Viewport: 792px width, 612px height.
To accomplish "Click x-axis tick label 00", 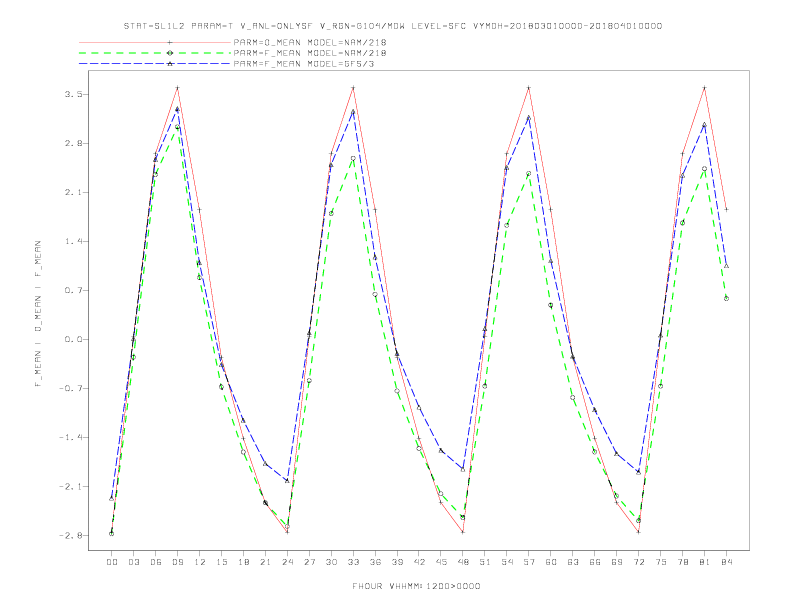I will coord(112,562).
